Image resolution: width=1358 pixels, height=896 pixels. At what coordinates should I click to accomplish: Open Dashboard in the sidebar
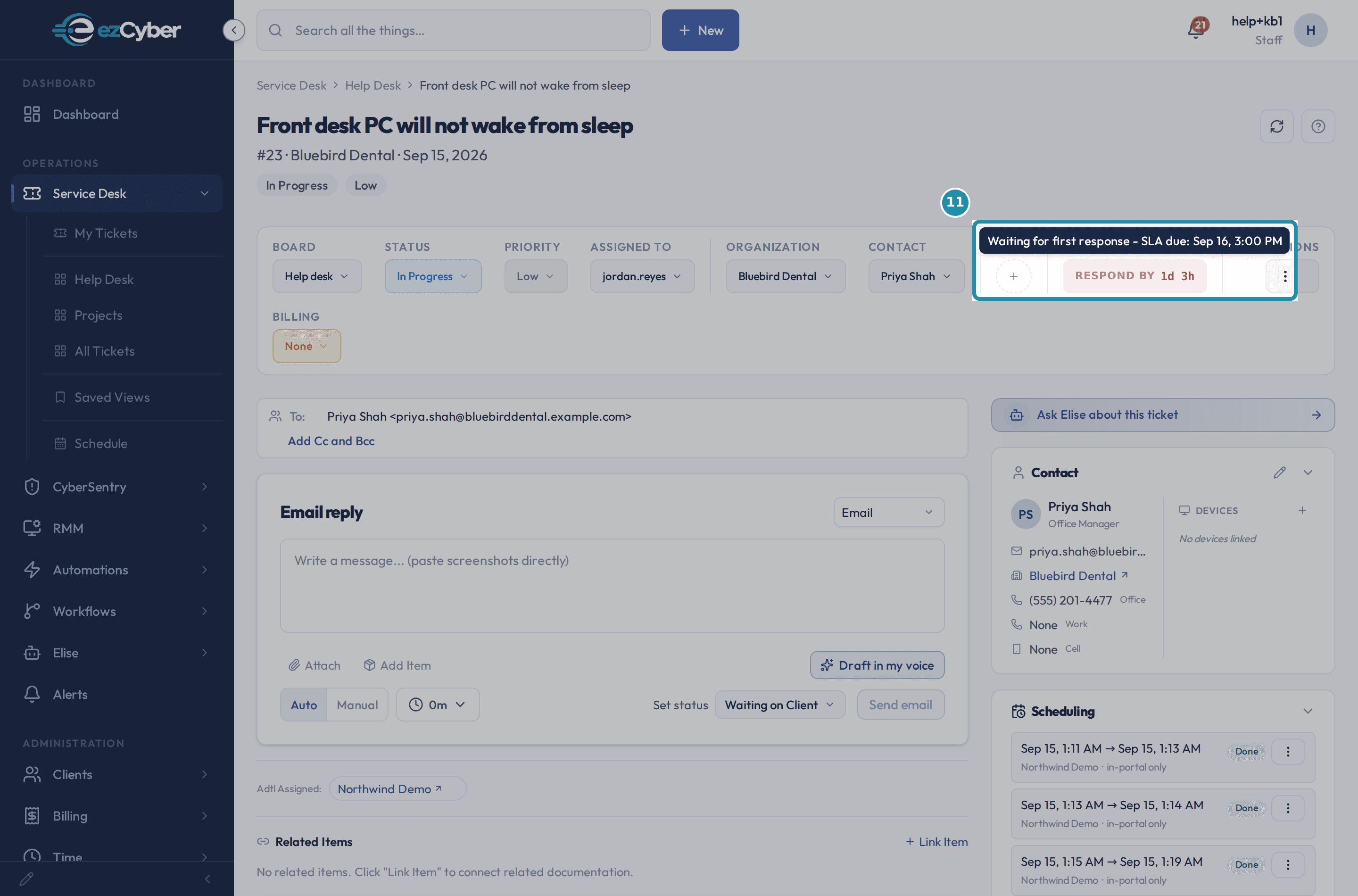116,114
